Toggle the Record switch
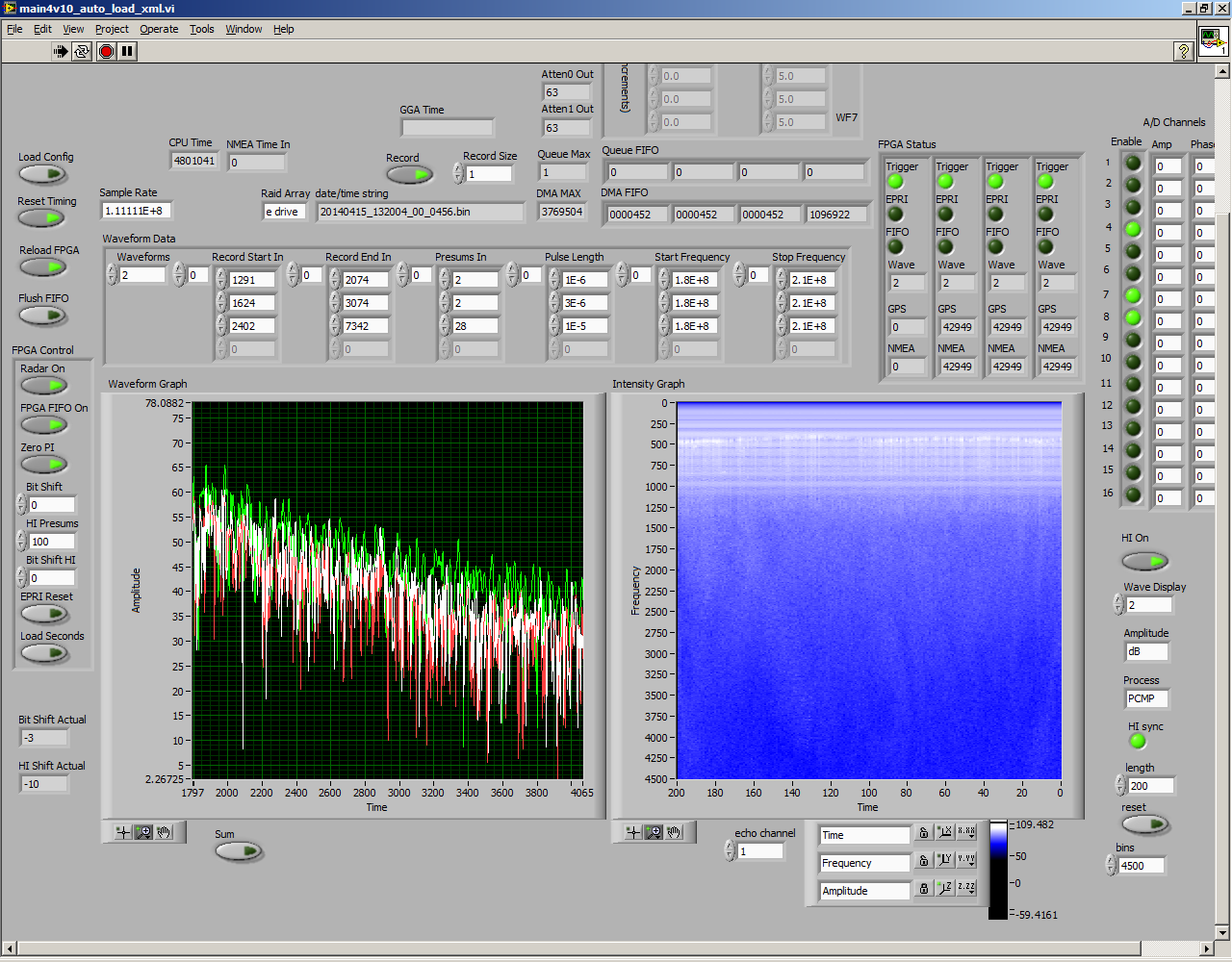This screenshot has width=1232, height=962. pos(409,174)
